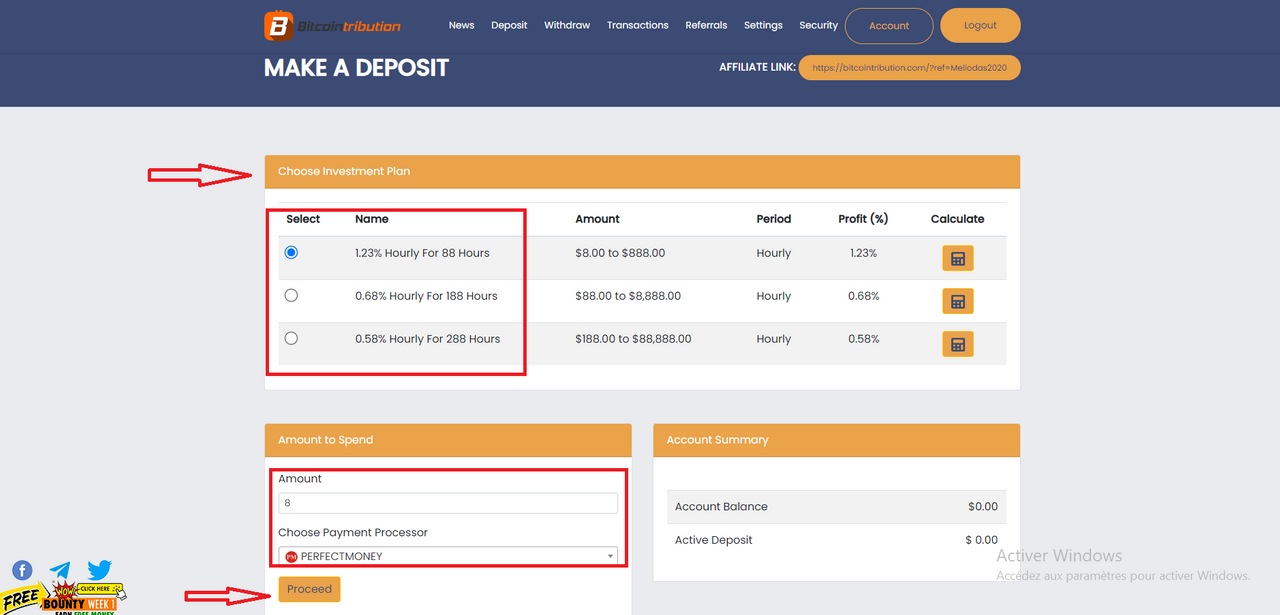Click the Amount input field
The height and width of the screenshot is (615, 1280).
point(448,503)
